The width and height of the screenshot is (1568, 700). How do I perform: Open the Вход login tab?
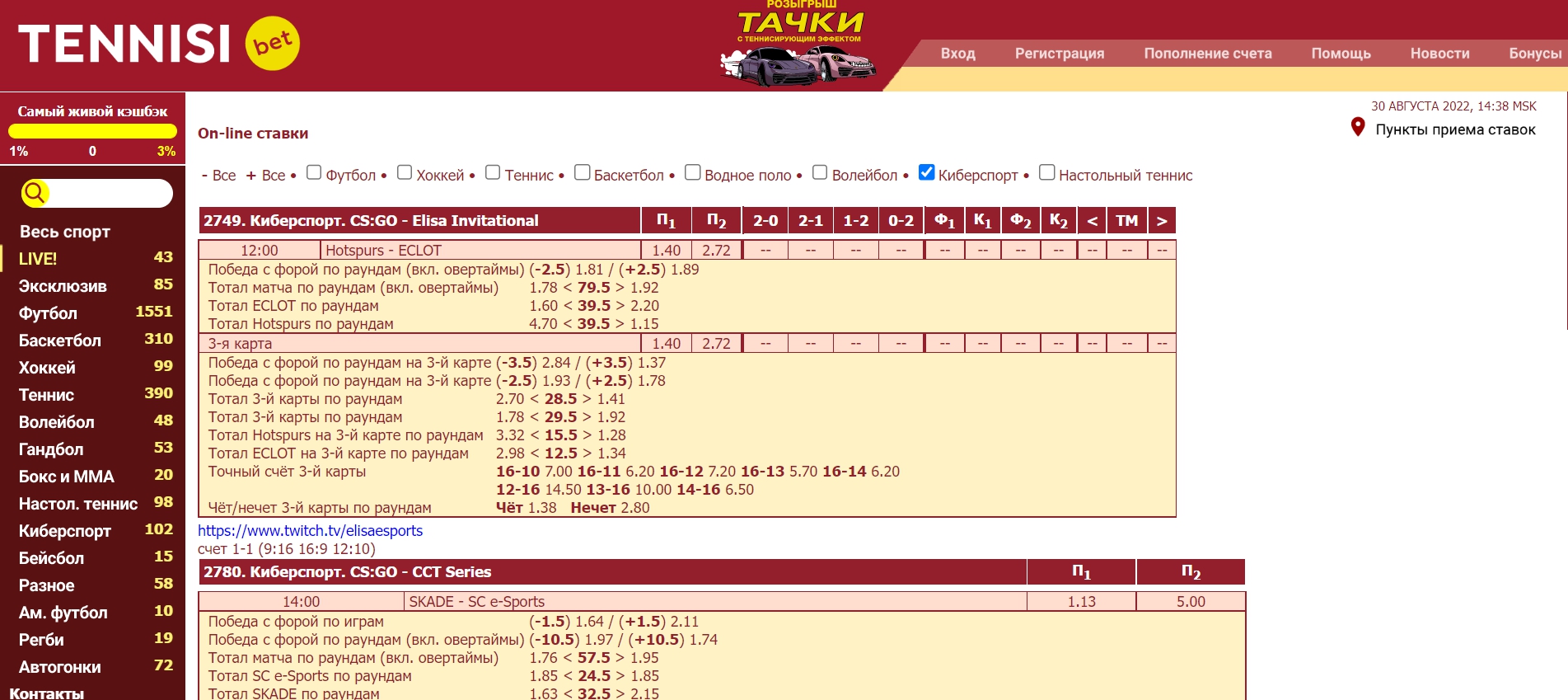point(957,54)
